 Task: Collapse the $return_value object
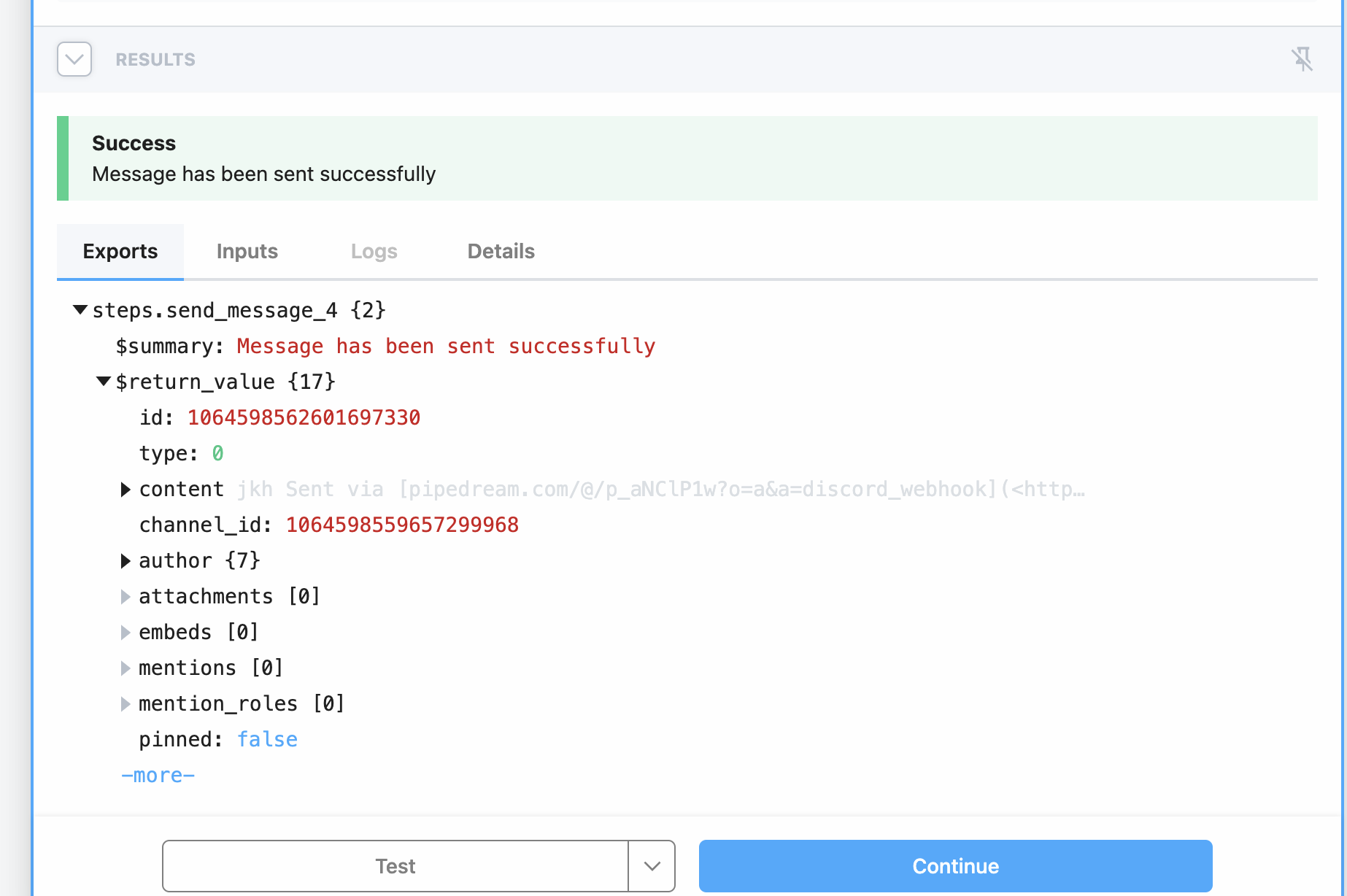tap(103, 381)
